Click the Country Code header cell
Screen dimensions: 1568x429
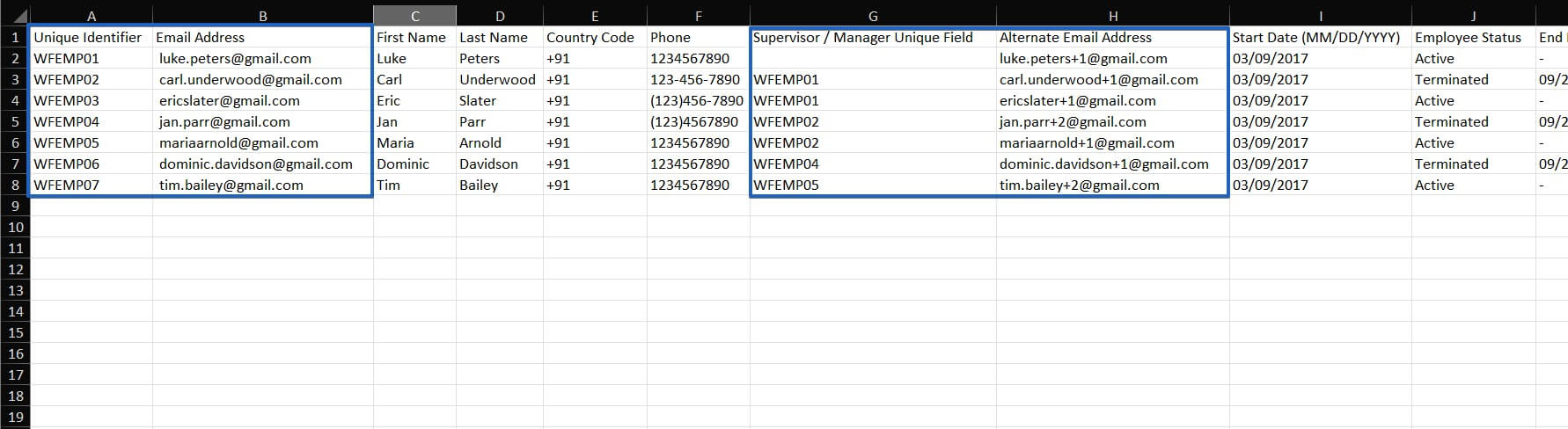590,37
